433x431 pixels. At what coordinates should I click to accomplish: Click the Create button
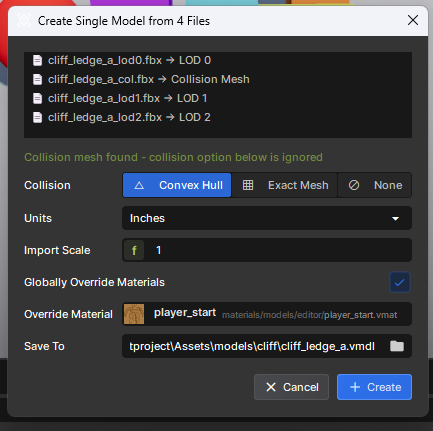coord(374,387)
